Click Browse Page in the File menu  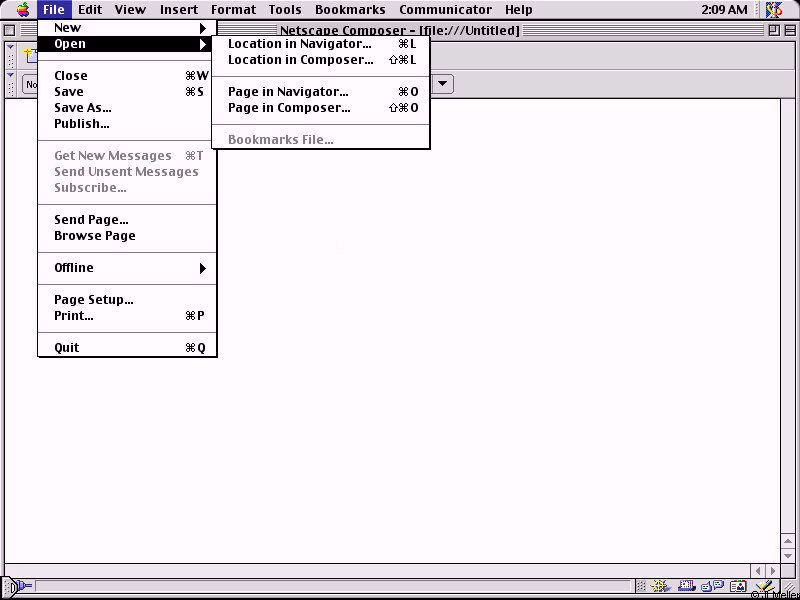point(95,236)
